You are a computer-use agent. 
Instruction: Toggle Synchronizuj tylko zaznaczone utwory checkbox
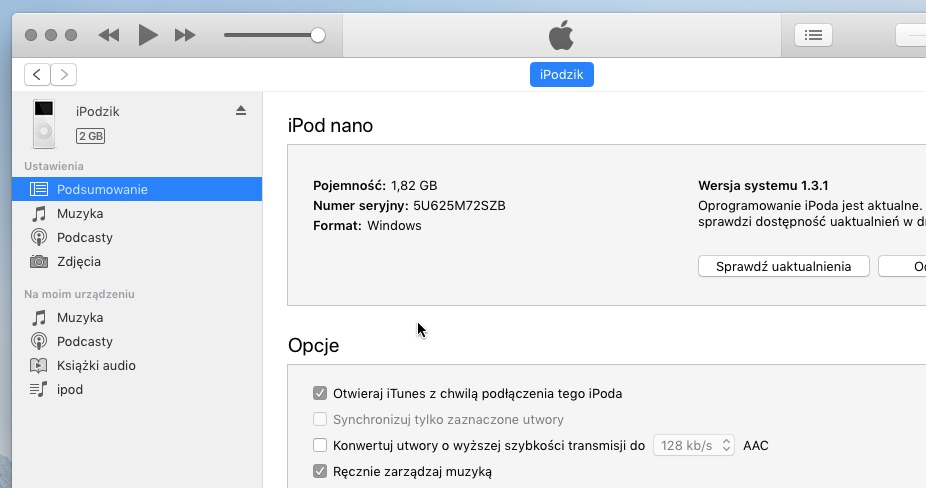(319, 419)
